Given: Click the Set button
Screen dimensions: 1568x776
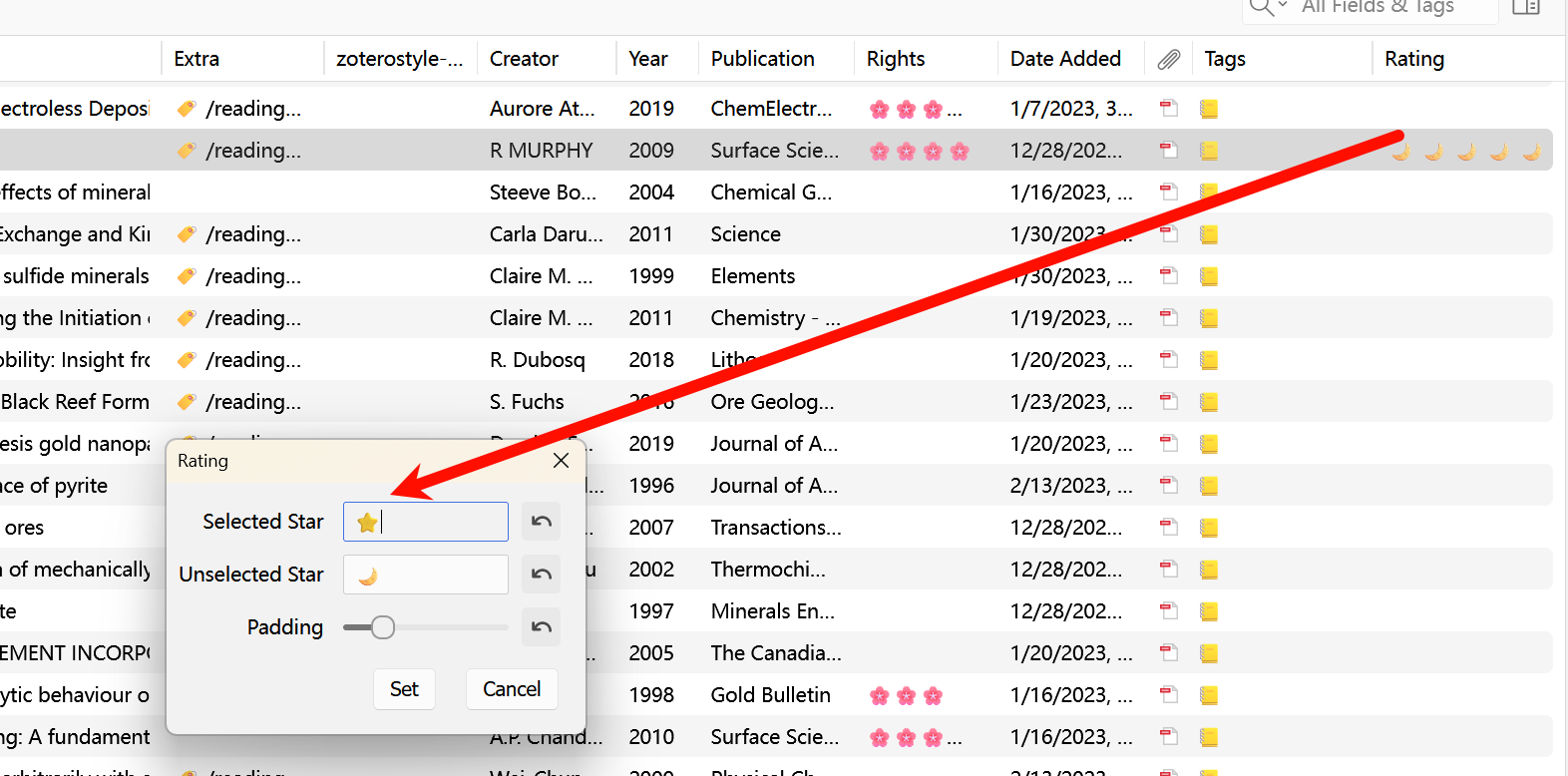Looking at the screenshot, I should [404, 689].
